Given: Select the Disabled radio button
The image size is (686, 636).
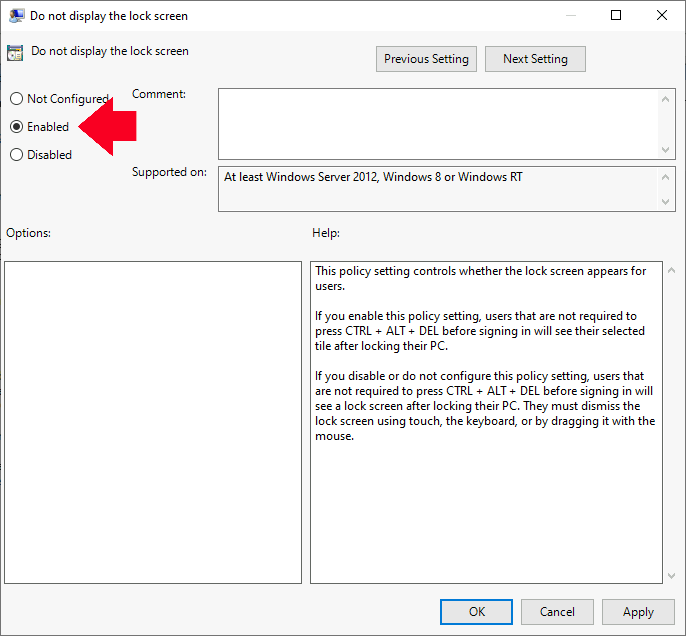Looking at the screenshot, I should pos(17,155).
